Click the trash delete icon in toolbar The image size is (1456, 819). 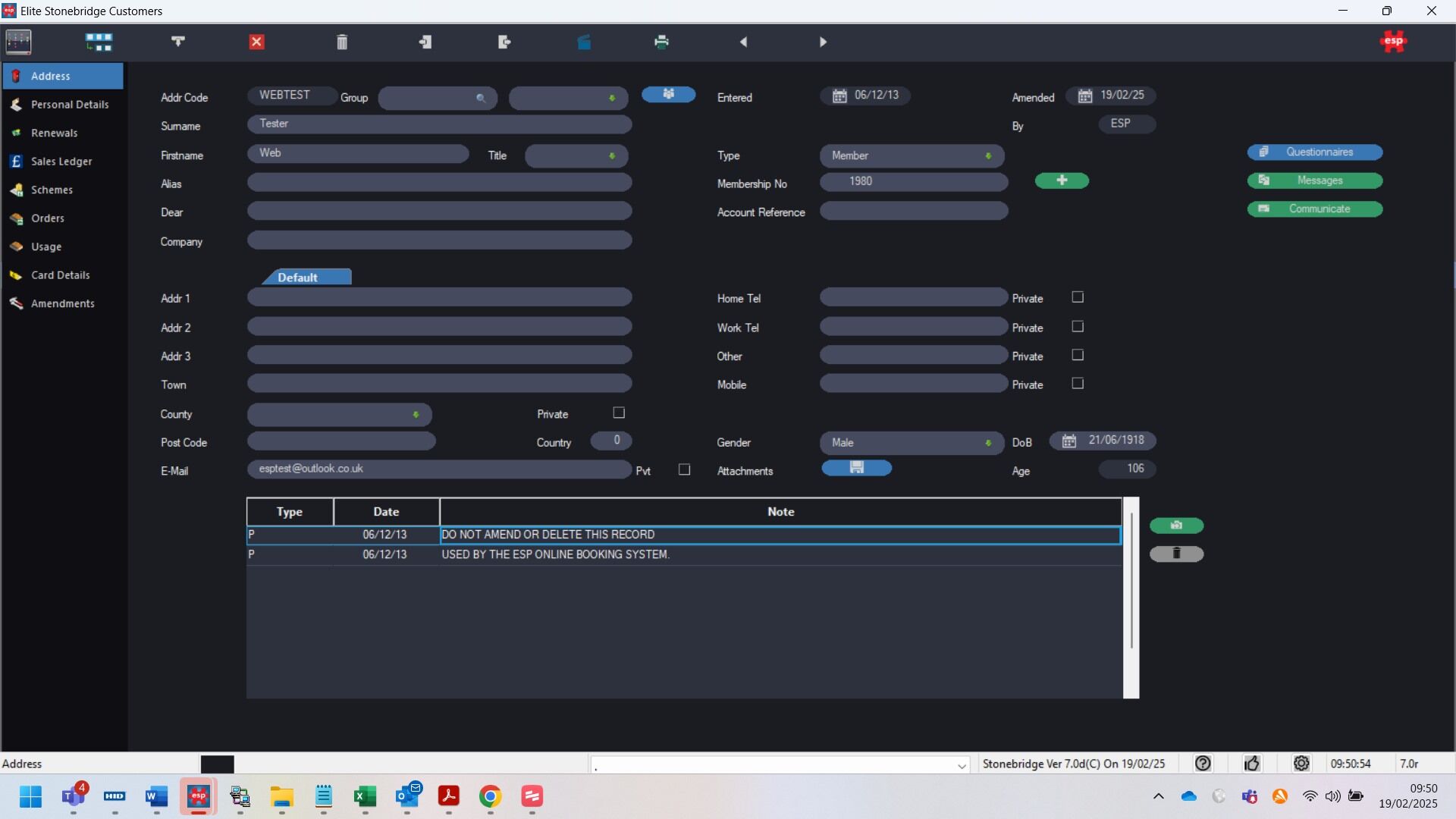[342, 42]
